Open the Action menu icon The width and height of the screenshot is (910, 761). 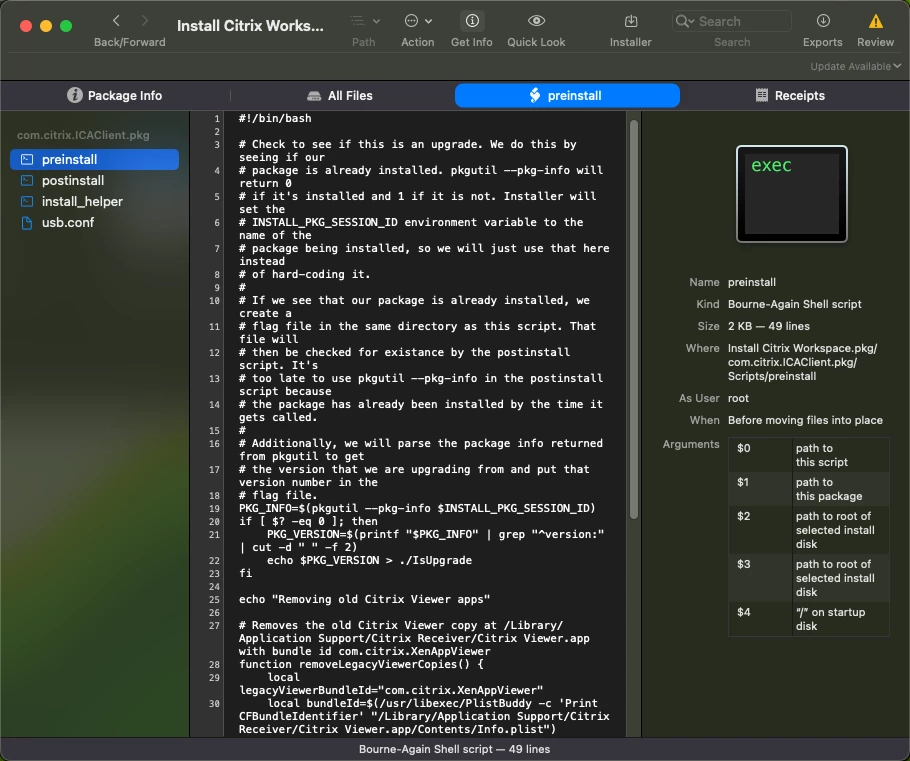click(411, 21)
